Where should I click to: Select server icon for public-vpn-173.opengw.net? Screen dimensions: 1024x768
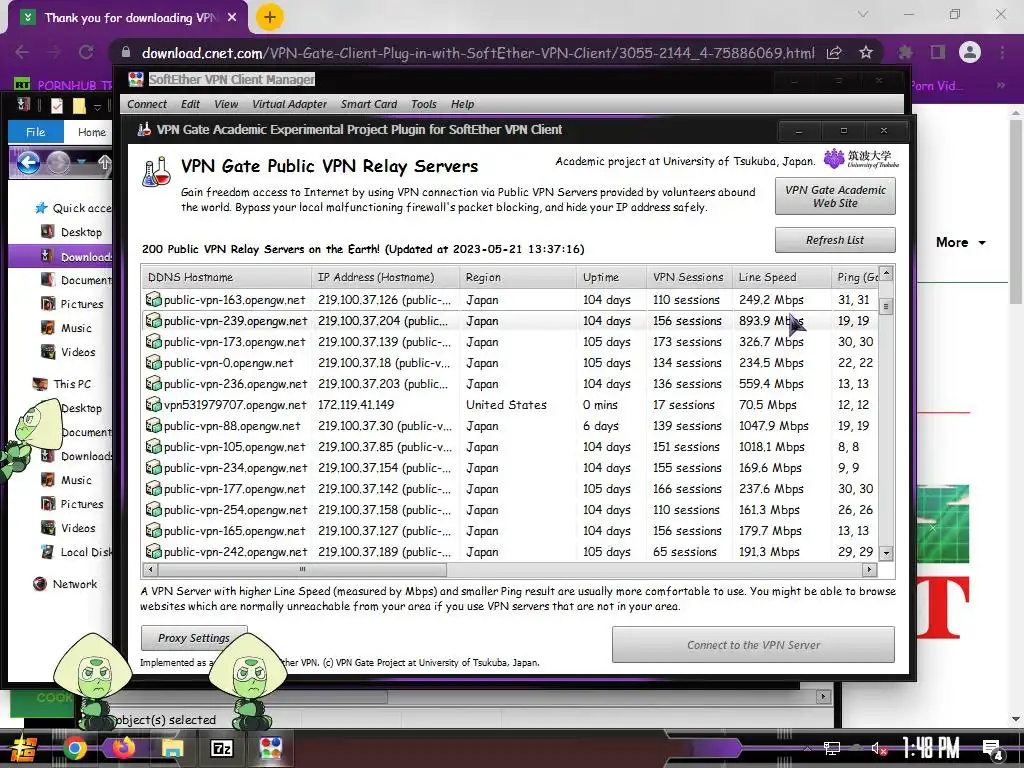click(153, 342)
